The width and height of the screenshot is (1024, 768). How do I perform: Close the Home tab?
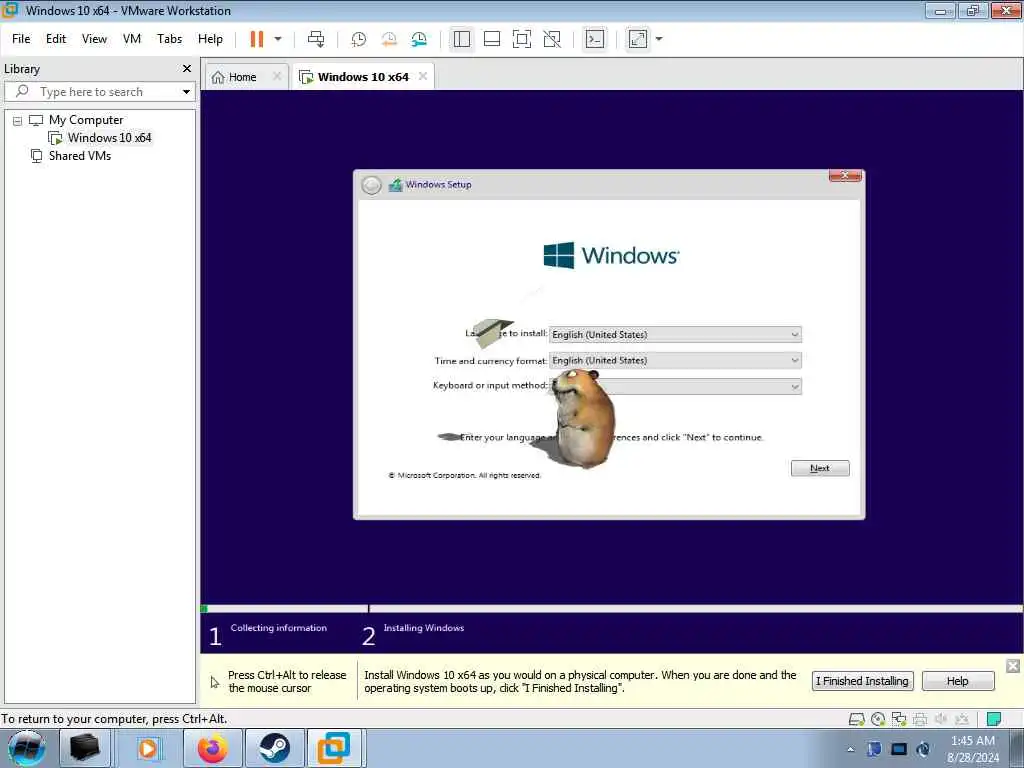point(277,76)
